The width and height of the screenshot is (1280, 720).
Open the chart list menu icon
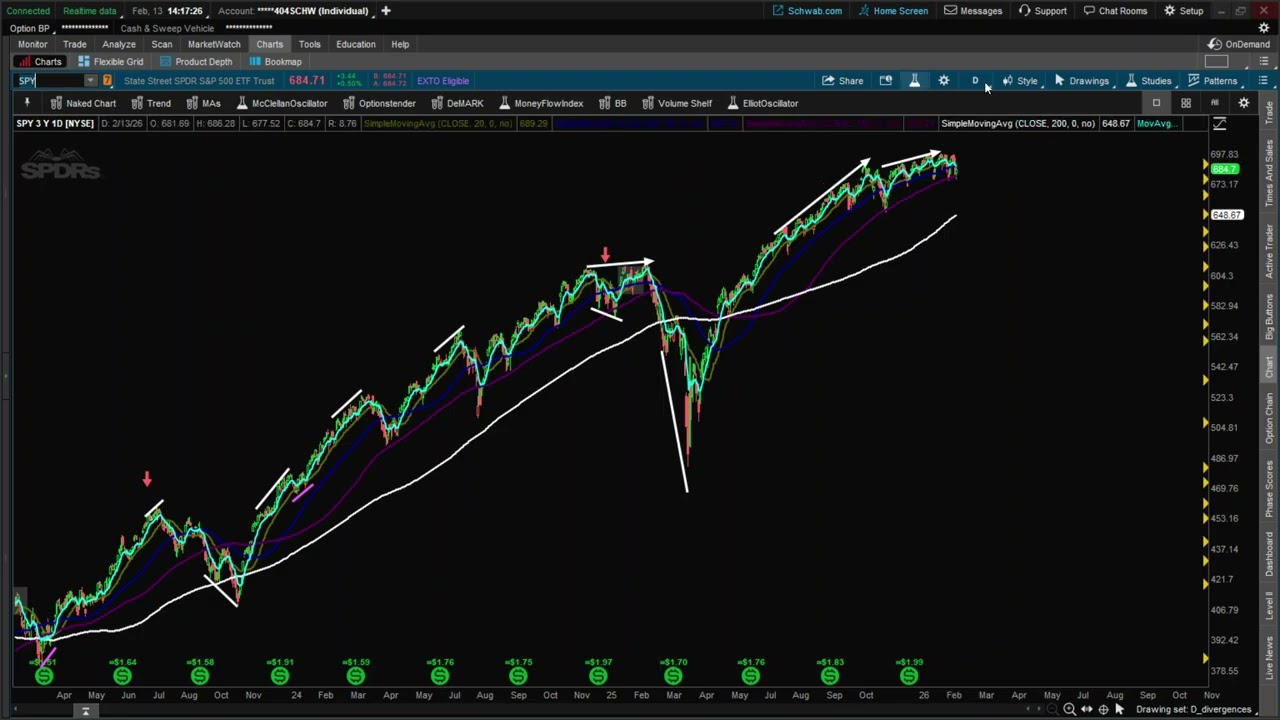click(x=1263, y=81)
